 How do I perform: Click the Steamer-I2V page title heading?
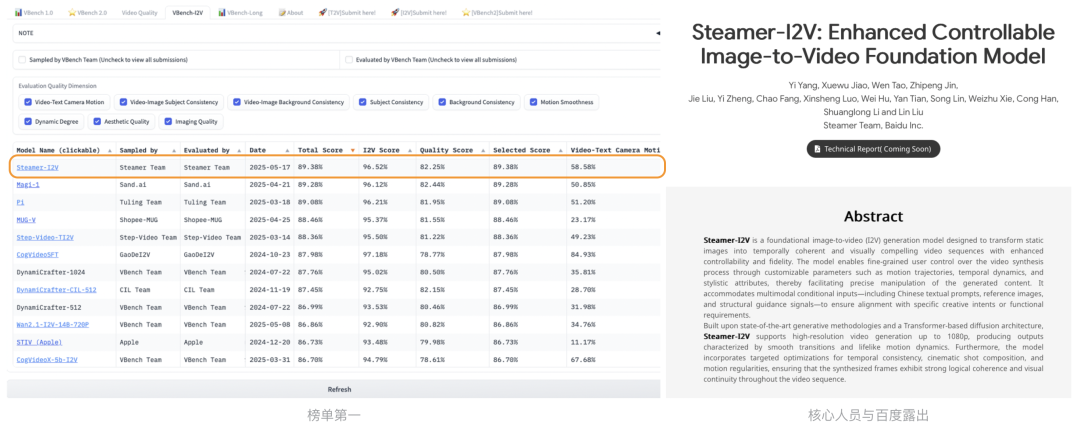click(873, 44)
